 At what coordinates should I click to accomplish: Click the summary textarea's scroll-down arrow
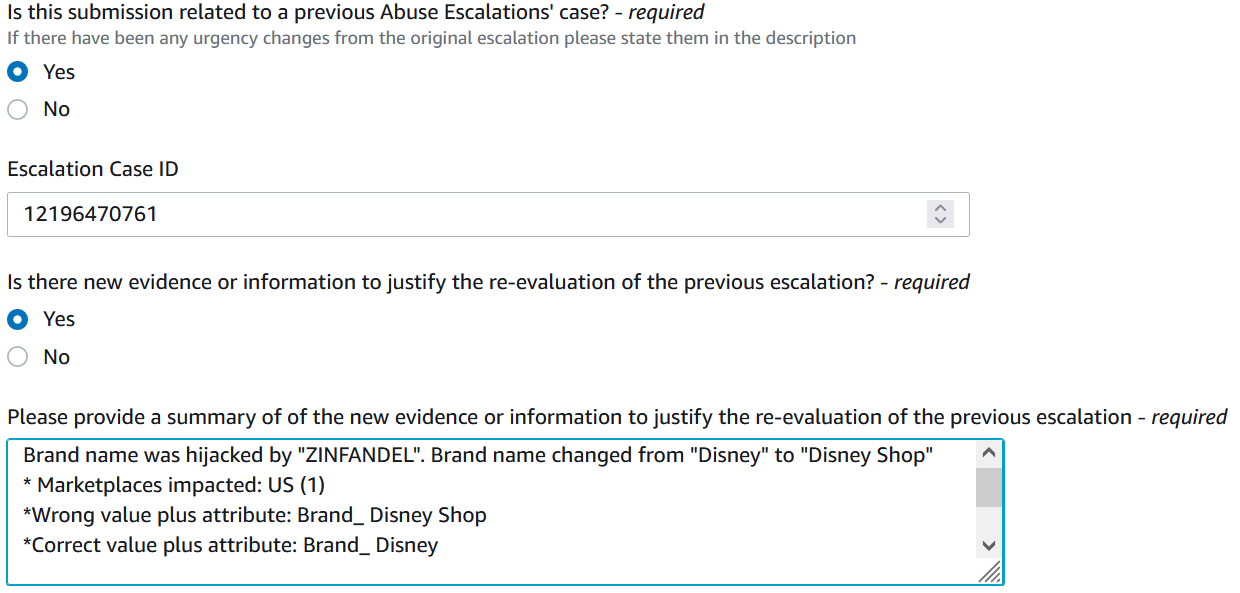click(x=989, y=545)
